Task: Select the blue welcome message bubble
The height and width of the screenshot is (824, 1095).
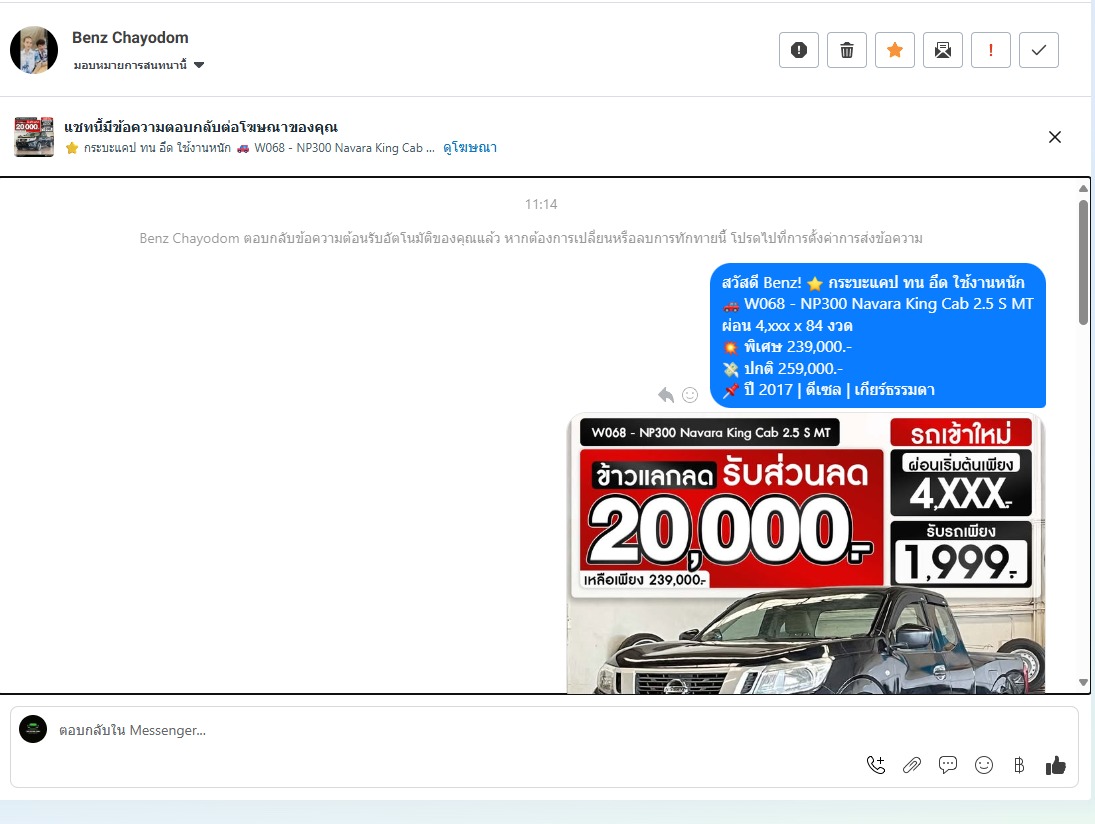Action: [878, 335]
